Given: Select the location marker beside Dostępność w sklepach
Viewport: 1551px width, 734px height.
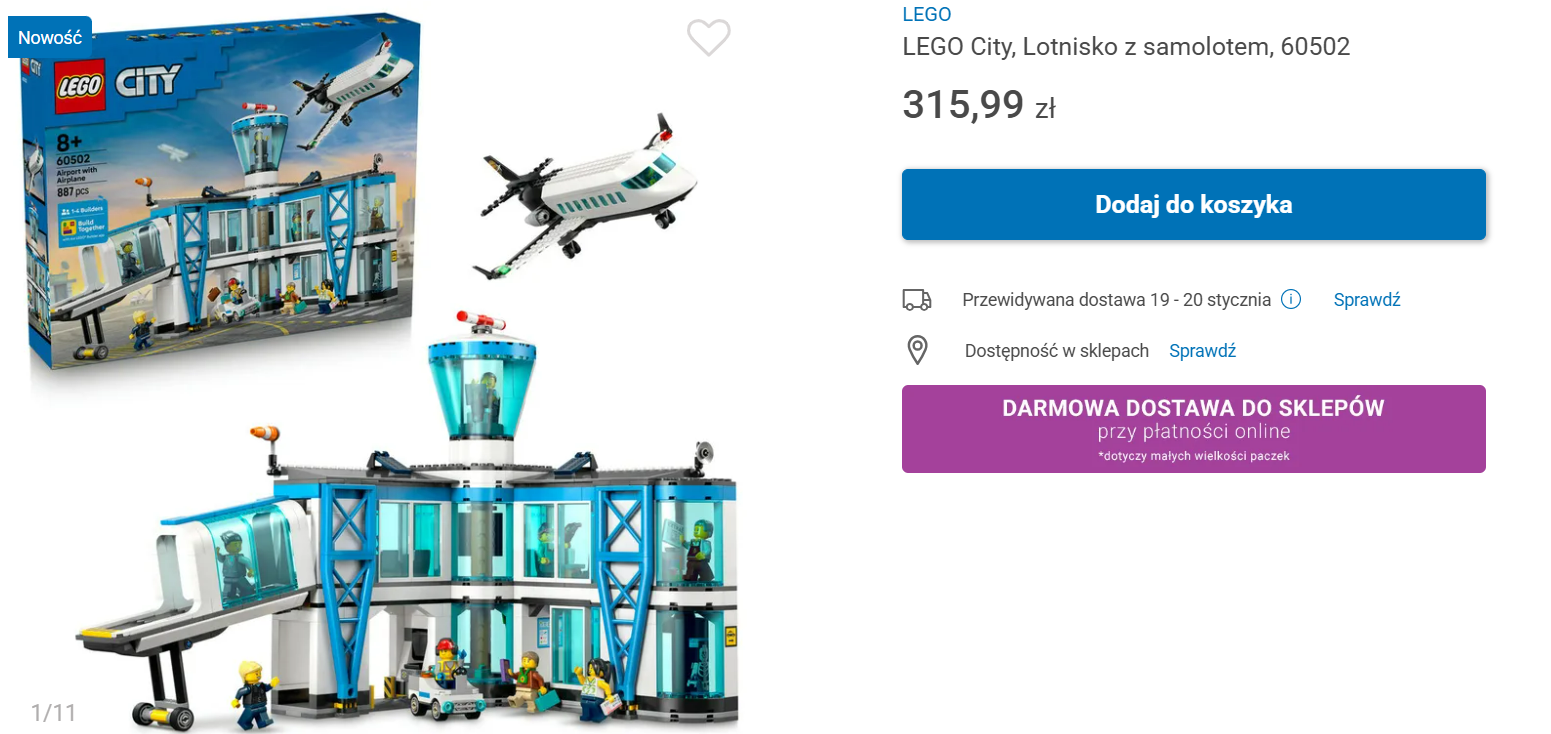Looking at the screenshot, I should click(918, 350).
